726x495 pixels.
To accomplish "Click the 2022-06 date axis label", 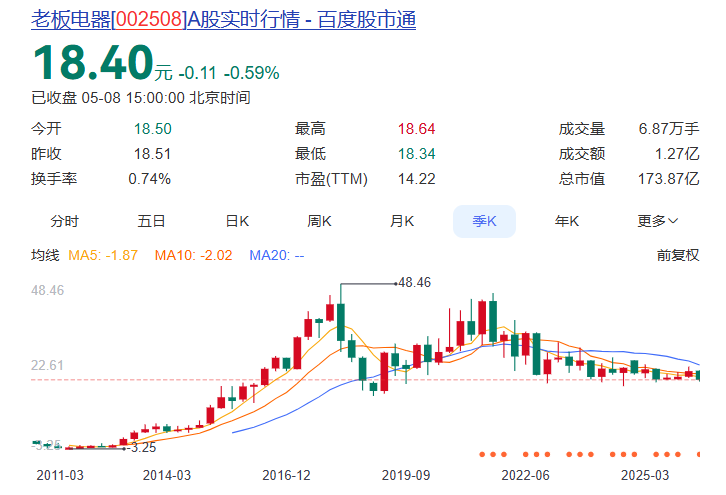I will point(526,476).
